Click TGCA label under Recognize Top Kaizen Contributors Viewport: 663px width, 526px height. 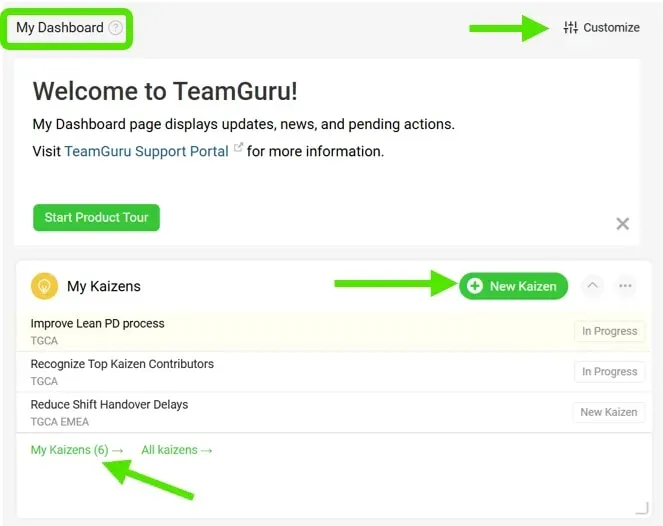[x=44, y=381]
